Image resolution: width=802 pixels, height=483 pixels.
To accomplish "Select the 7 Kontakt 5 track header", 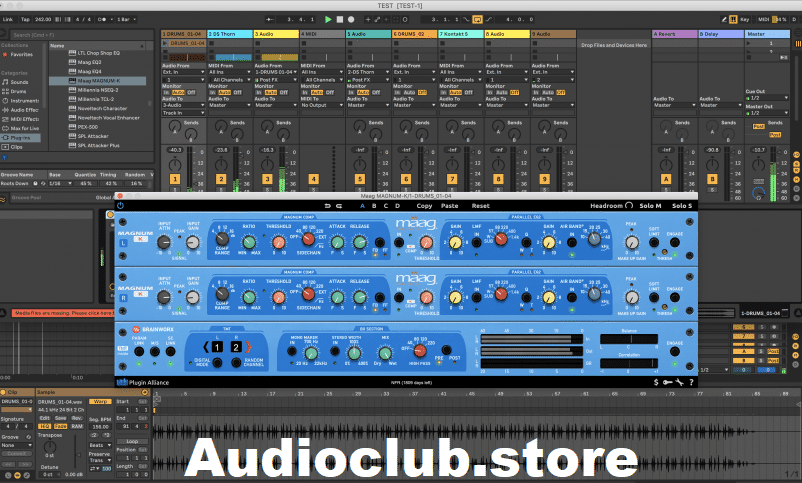I will (461, 34).
